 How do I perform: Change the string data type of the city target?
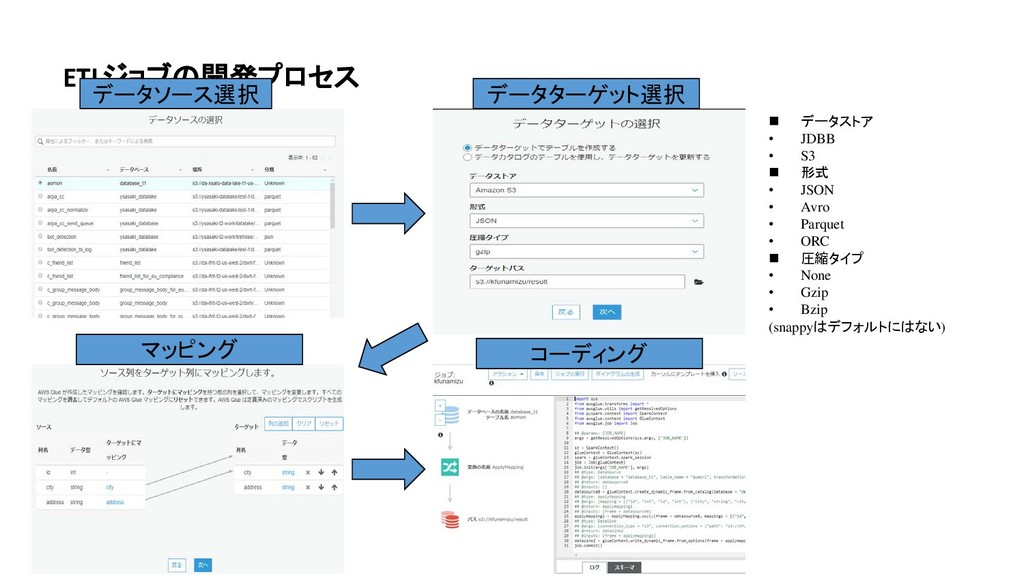click(288, 472)
